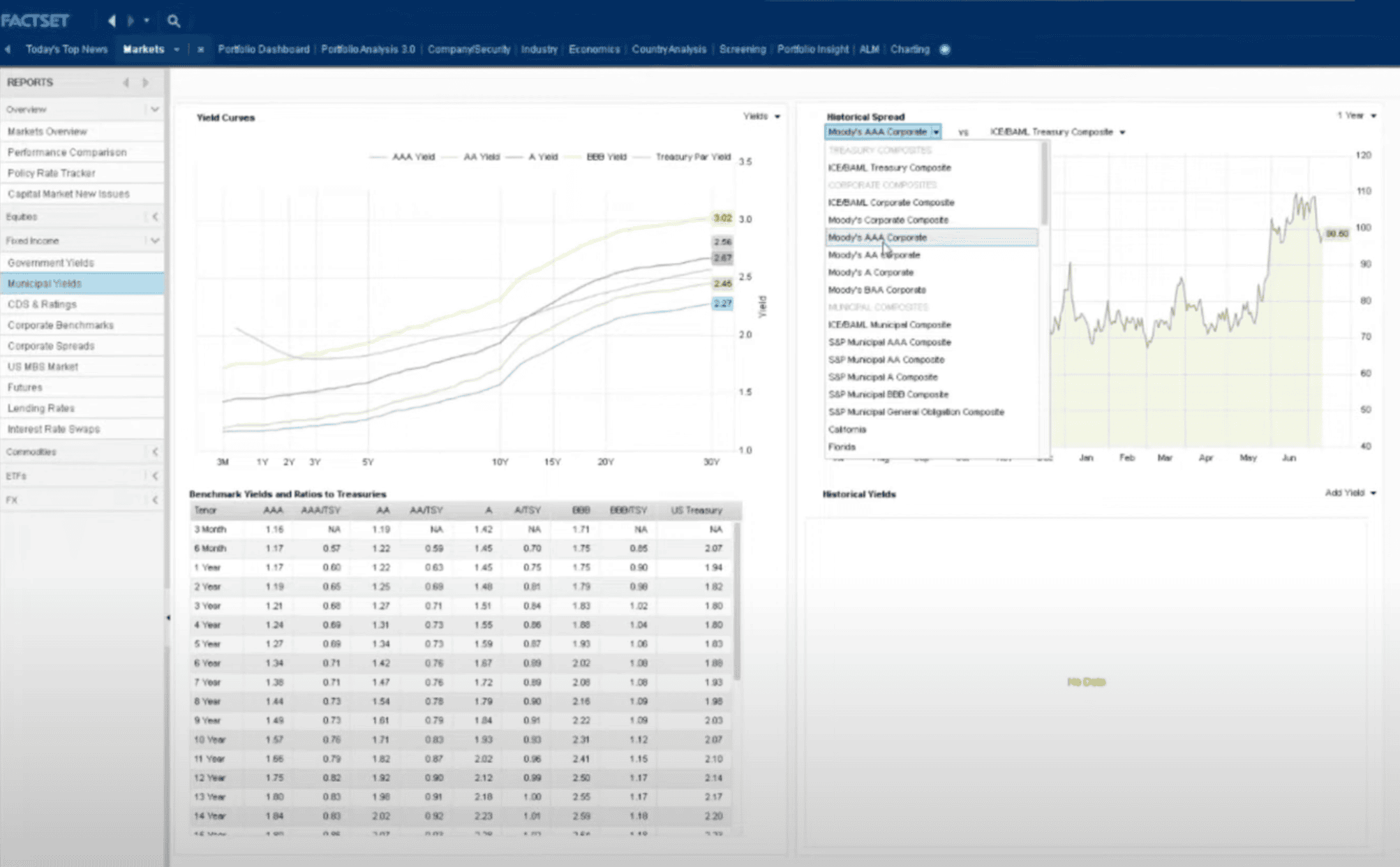Image resolution: width=1400 pixels, height=867 pixels.
Task: Toggle the AA Yield legend series
Action: [x=471, y=157]
